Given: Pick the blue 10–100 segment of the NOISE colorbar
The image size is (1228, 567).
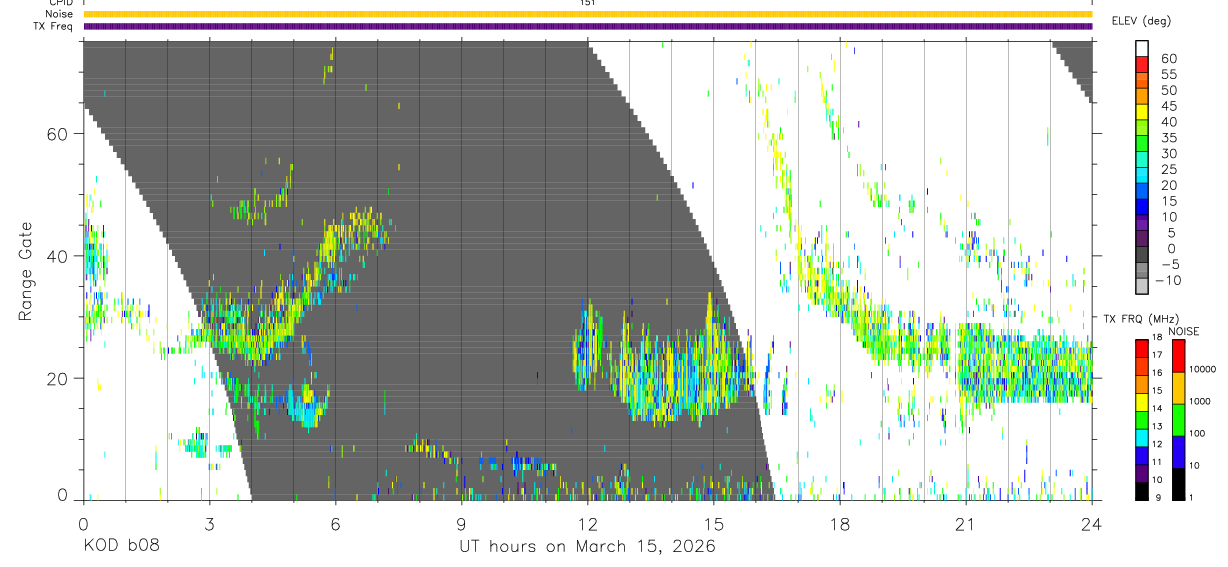Looking at the screenshot, I should click(x=1177, y=451).
